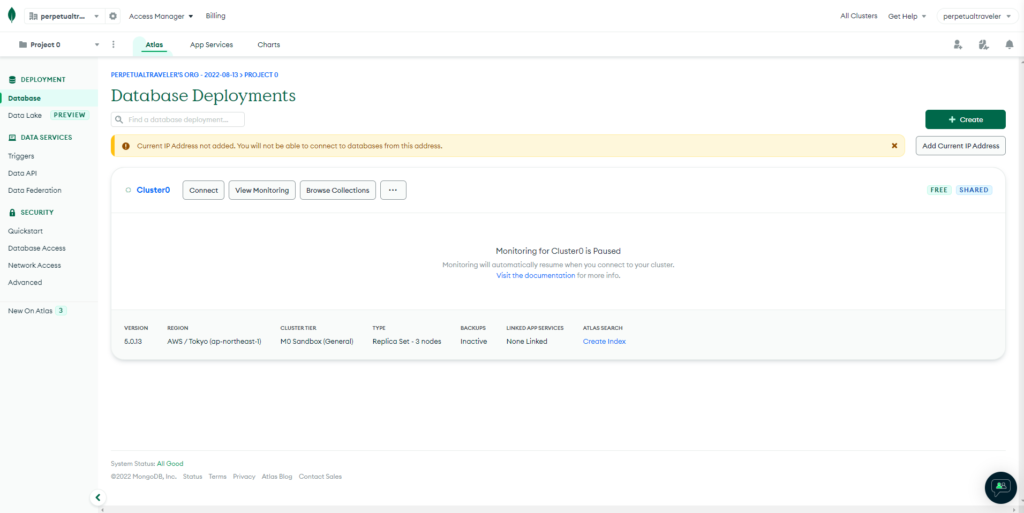This screenshot has height=513, width=1024.
Task: Click the search magnifier icon
Action: (x=120, y=120)
